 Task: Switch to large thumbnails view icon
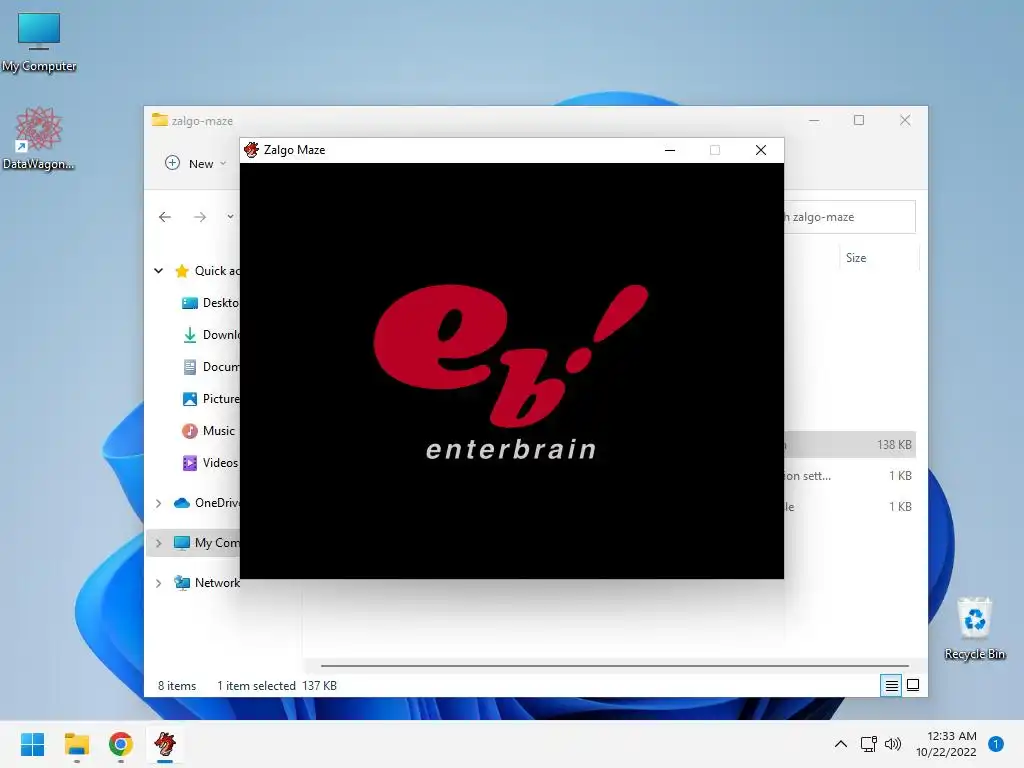click(x=913, y=685)
